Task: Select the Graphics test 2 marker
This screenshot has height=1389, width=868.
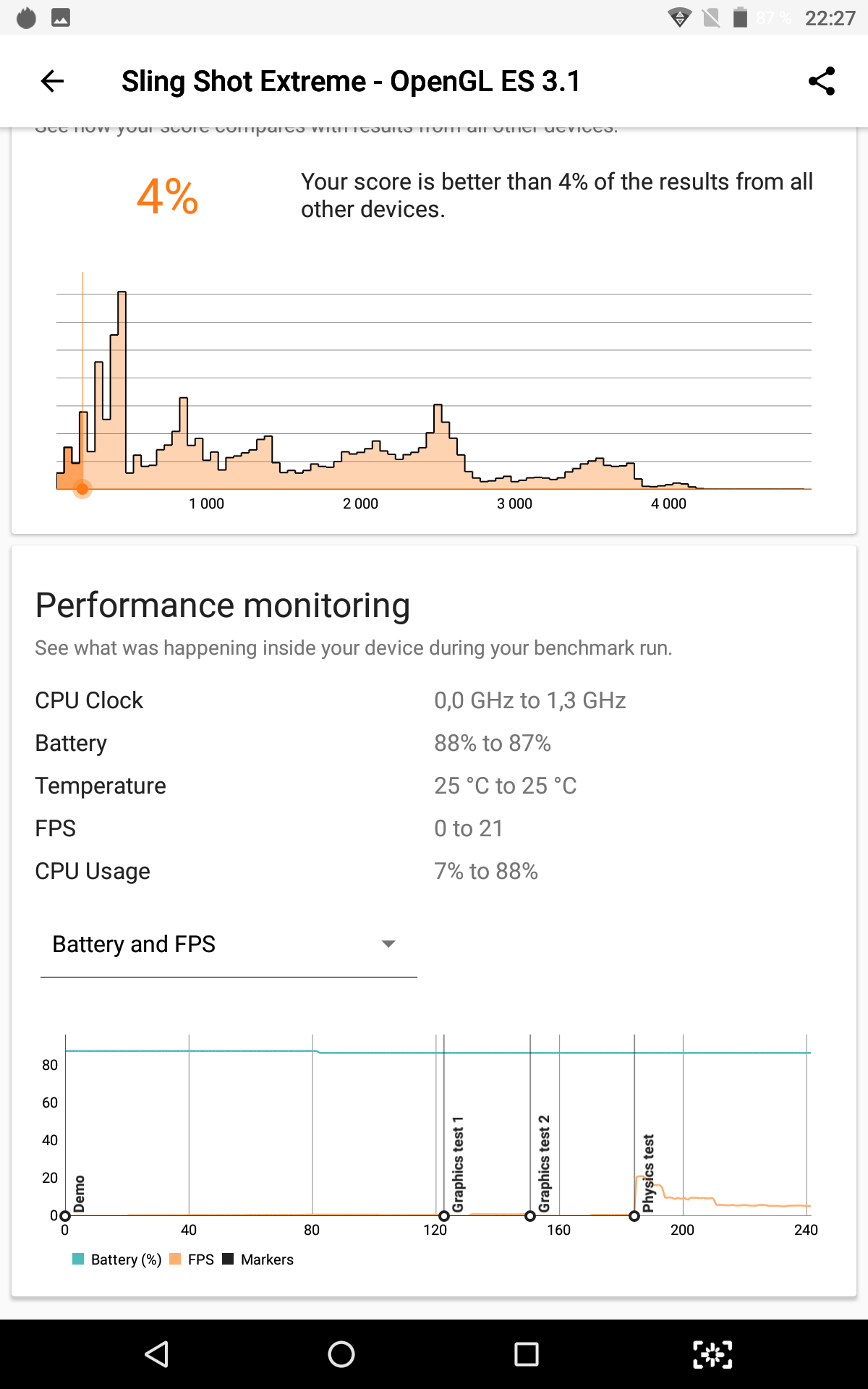Action: (530, 1216)
